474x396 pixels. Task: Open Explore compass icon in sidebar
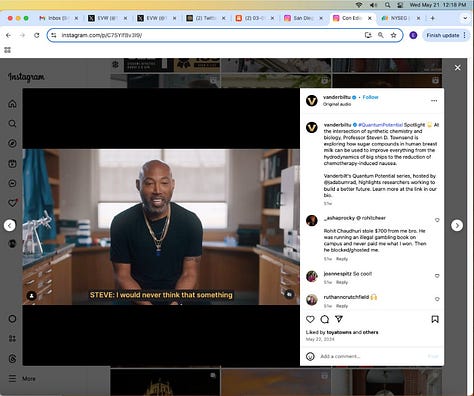coord(12,143)
